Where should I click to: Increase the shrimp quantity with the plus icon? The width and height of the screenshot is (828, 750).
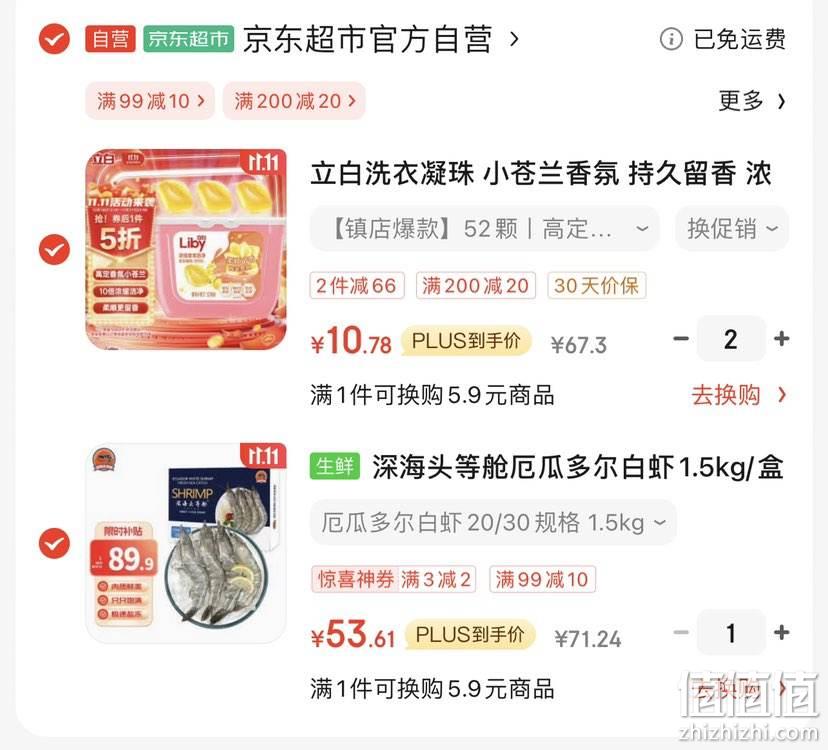[782, 632]
